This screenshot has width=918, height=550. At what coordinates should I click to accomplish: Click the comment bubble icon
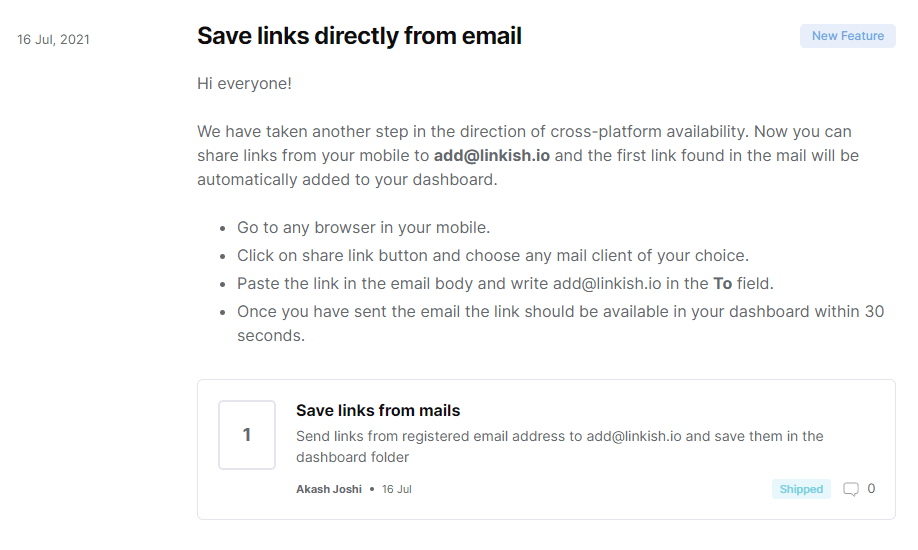point(851,489)
